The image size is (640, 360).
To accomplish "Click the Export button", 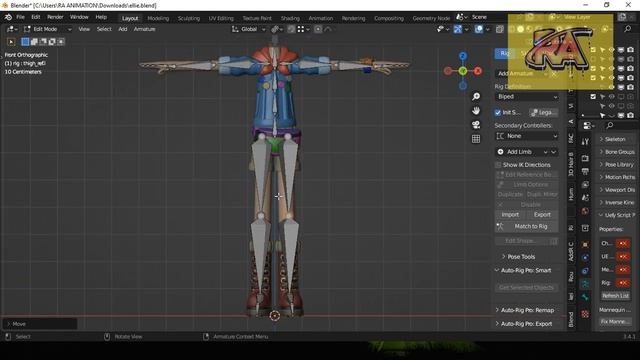I will (x=542, y=215).
